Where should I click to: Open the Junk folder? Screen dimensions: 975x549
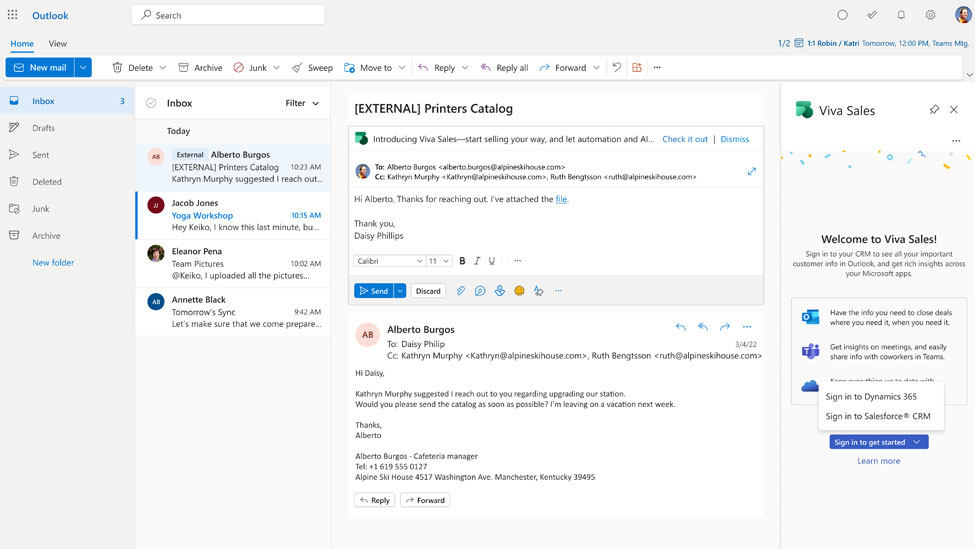[x=67, y=208]
